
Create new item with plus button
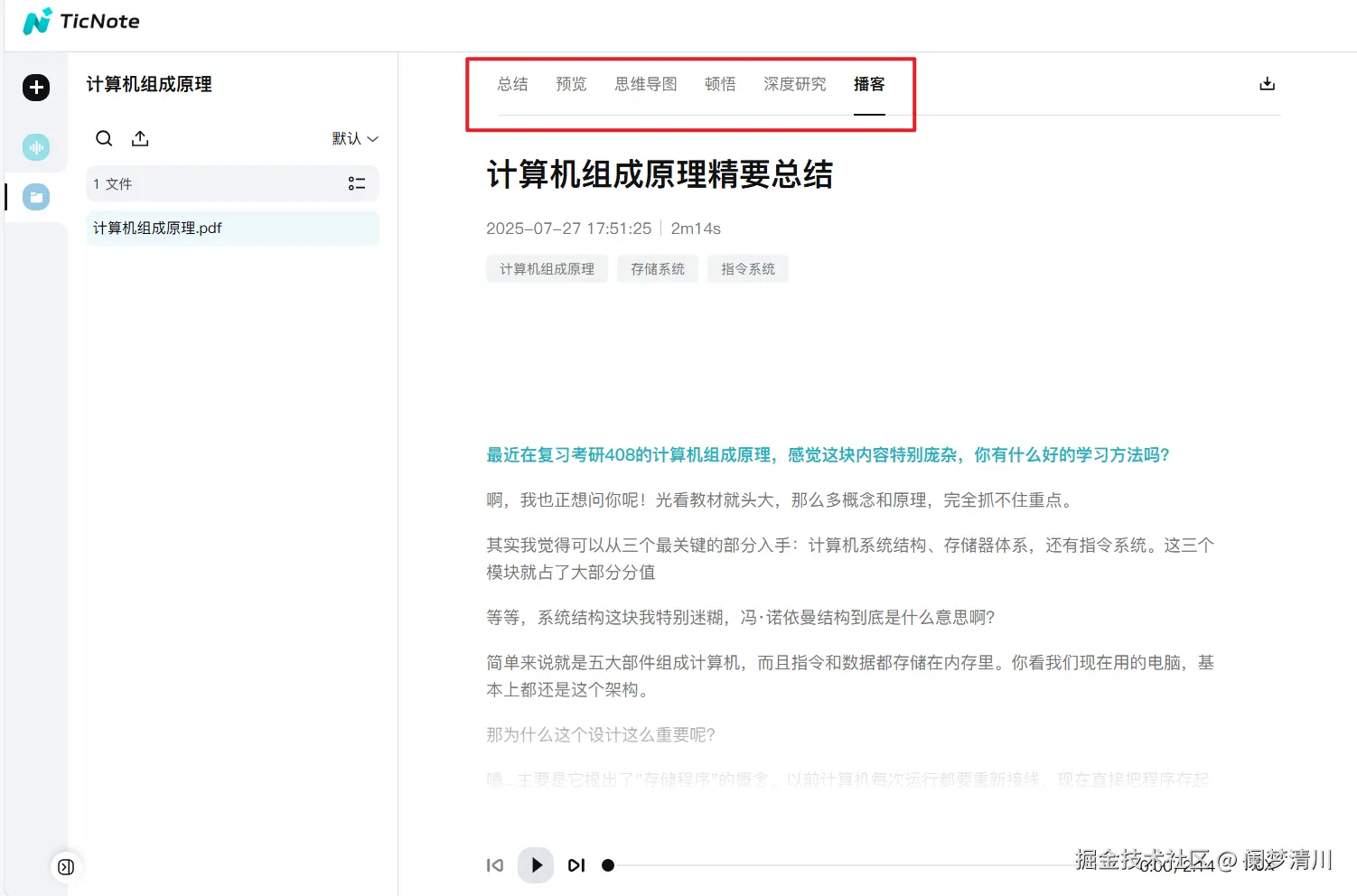pyautogui.click(x=36, y=88)
